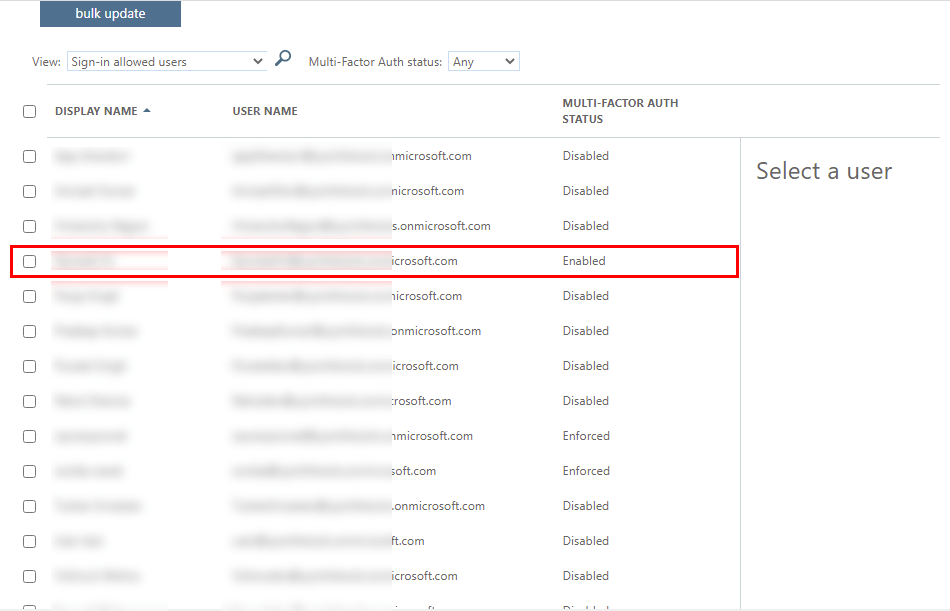
Task: Expand the Multi-Factor Auth status filter dropdown
Action: [x=483, y=62]
